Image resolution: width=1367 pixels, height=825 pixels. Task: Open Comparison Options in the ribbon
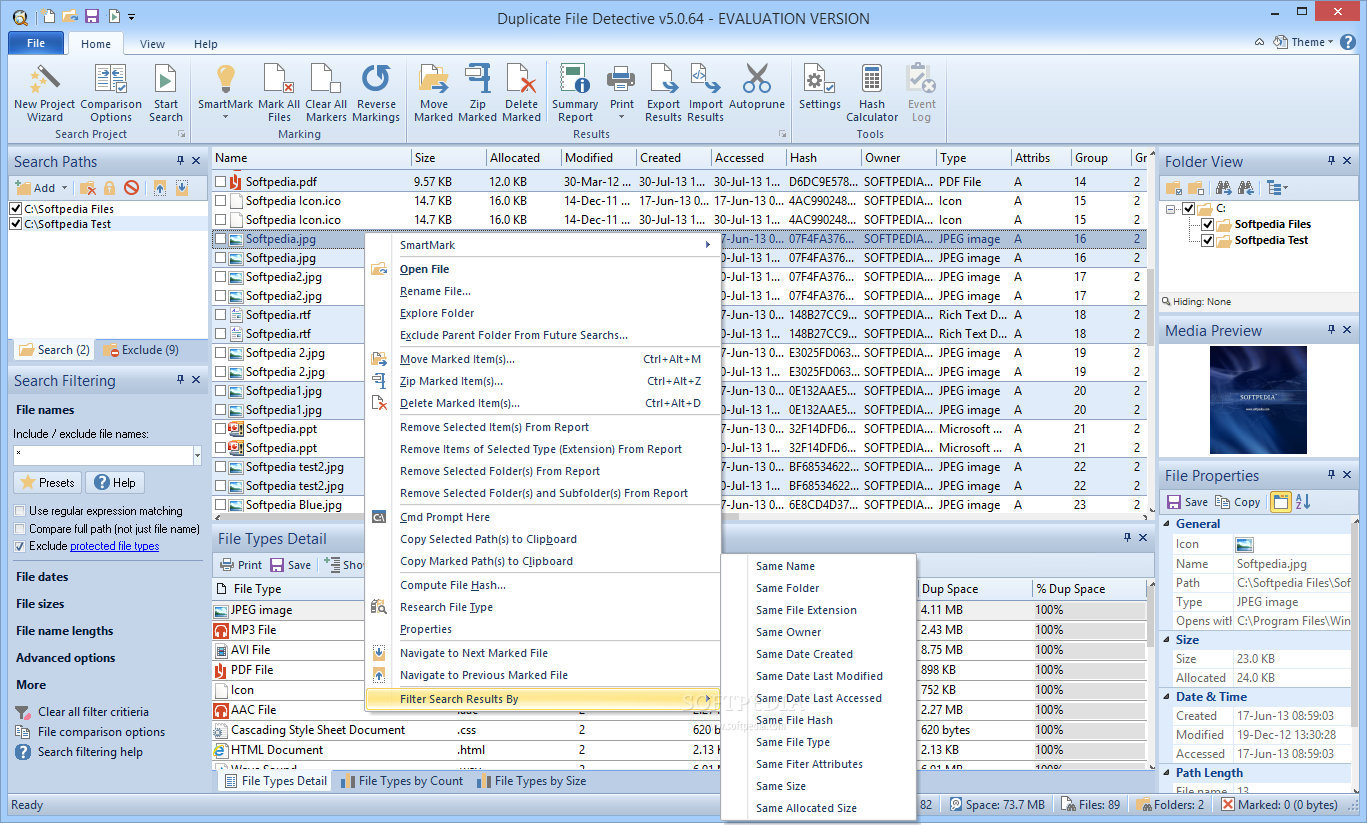coord(111,93)
